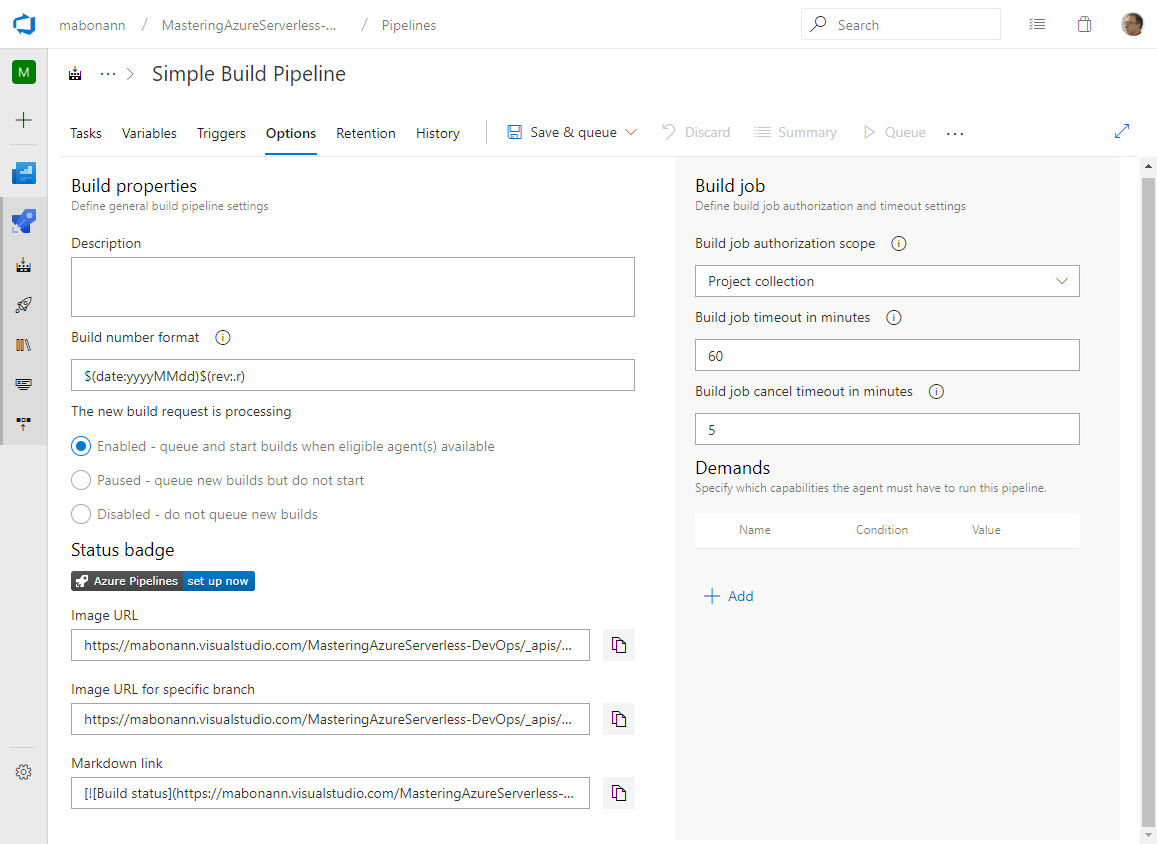Viewport: 1157px width, 844px height.
Task: Open the marketplace shopping bag icon
Action: 1084,24
